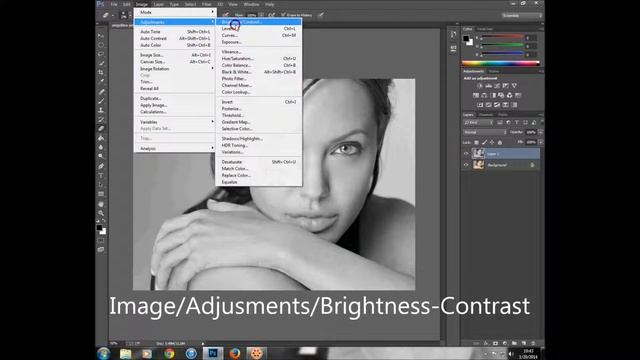Click the delete layer trash icon

(x=533, y=343)
